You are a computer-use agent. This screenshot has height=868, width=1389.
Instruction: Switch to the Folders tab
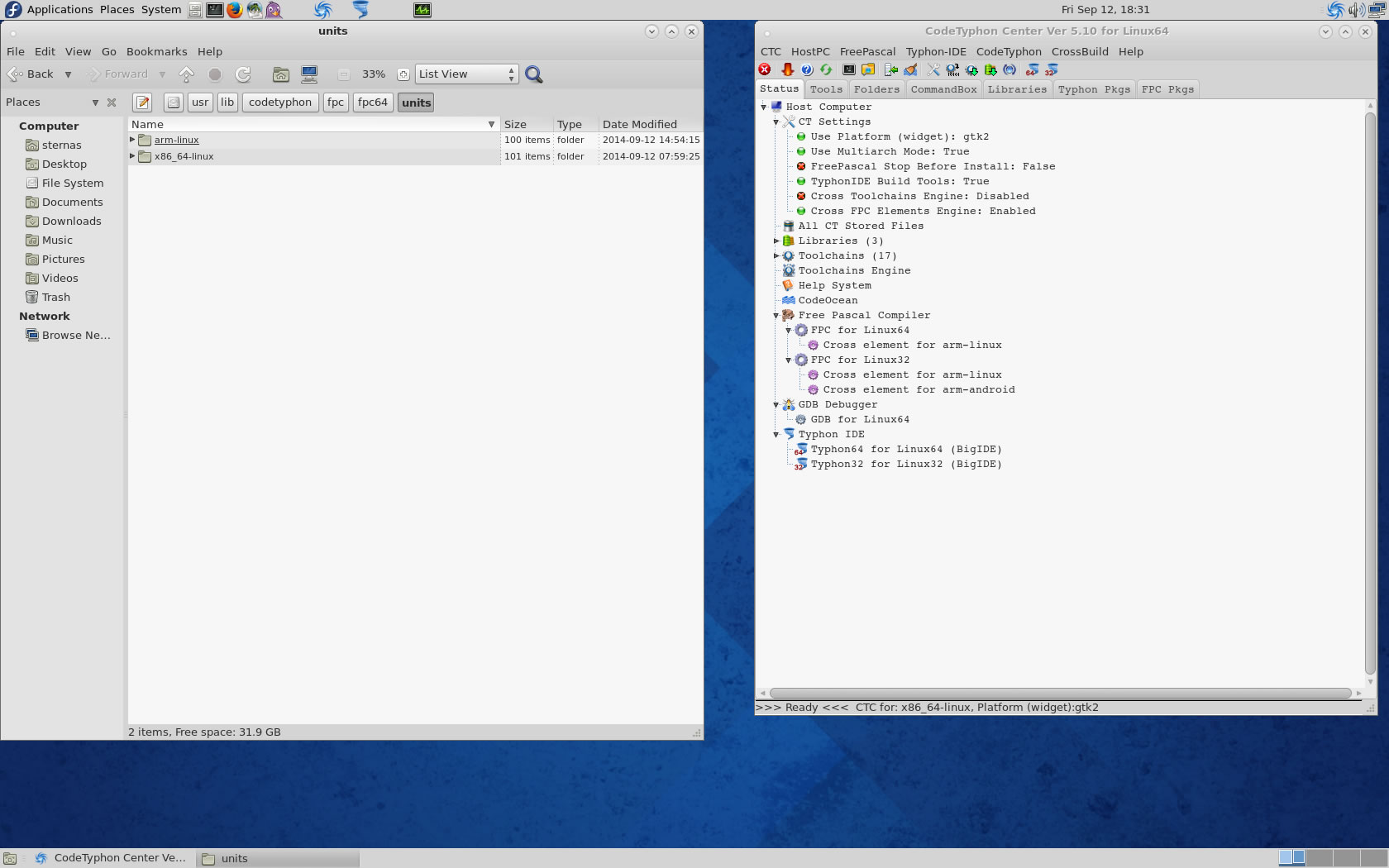coord(876,89)
